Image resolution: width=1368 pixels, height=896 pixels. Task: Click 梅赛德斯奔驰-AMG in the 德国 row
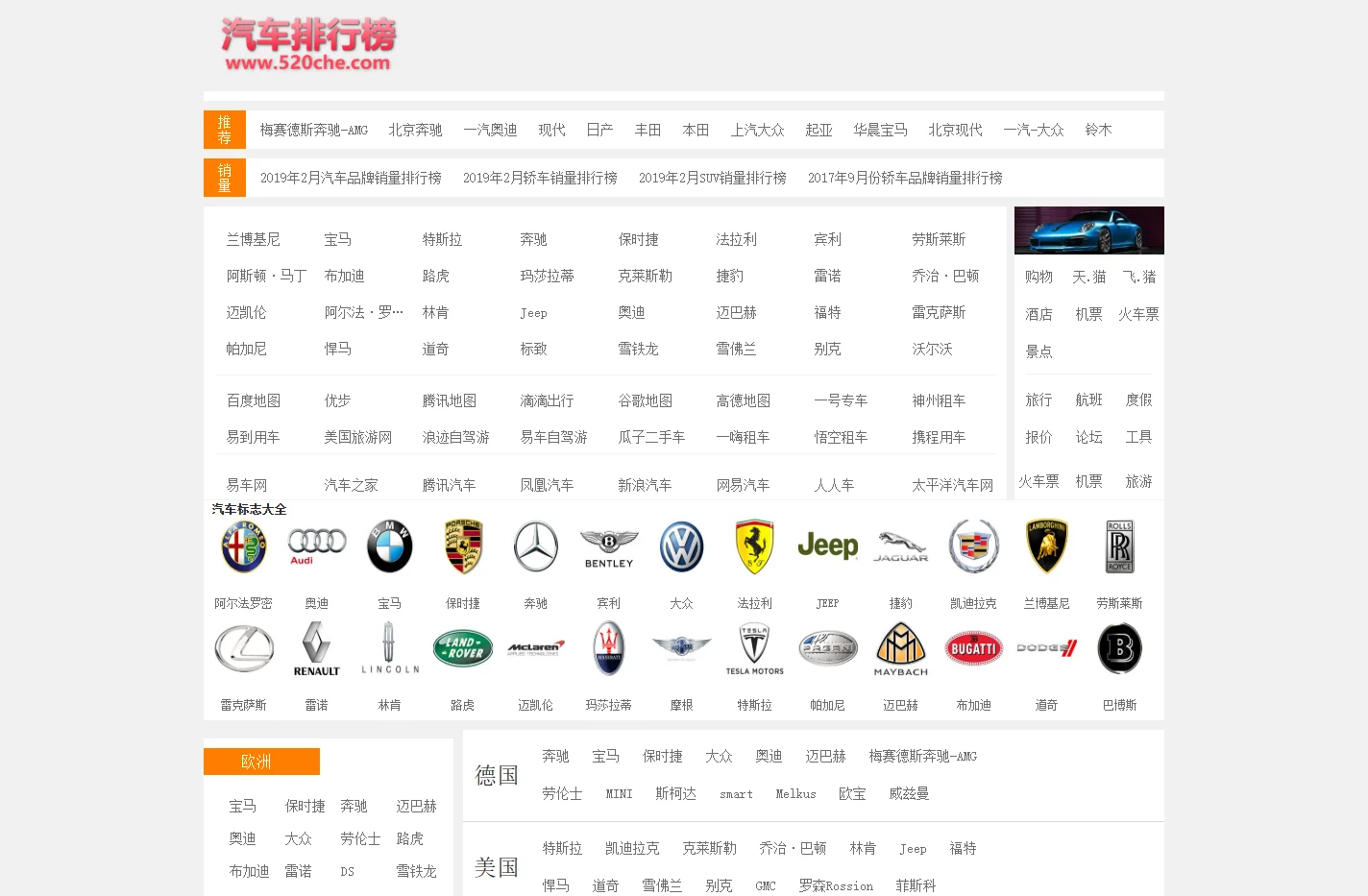coord(923,756)
